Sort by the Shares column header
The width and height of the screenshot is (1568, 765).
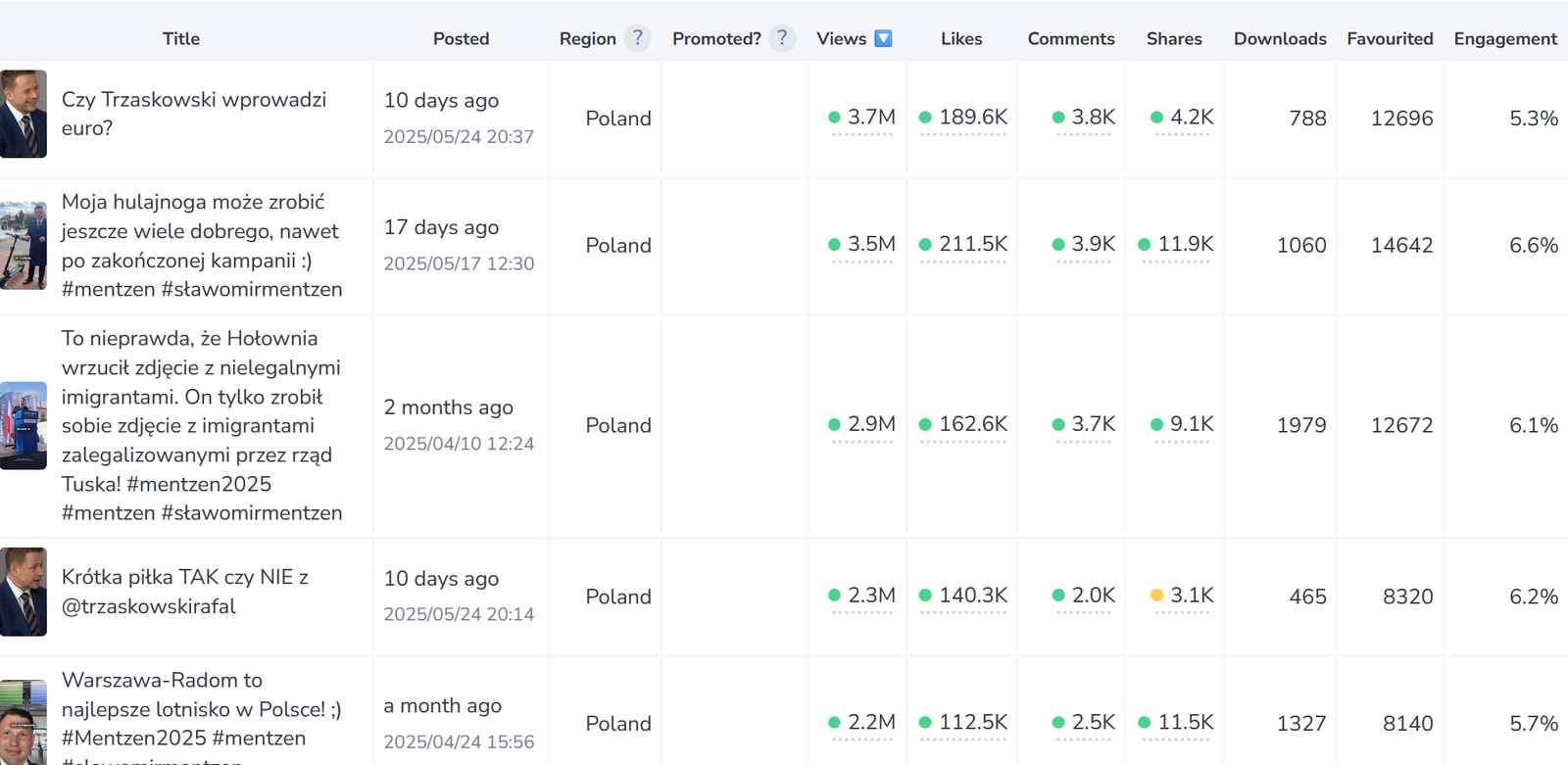pyautogui.click(x=1173, y=38)
